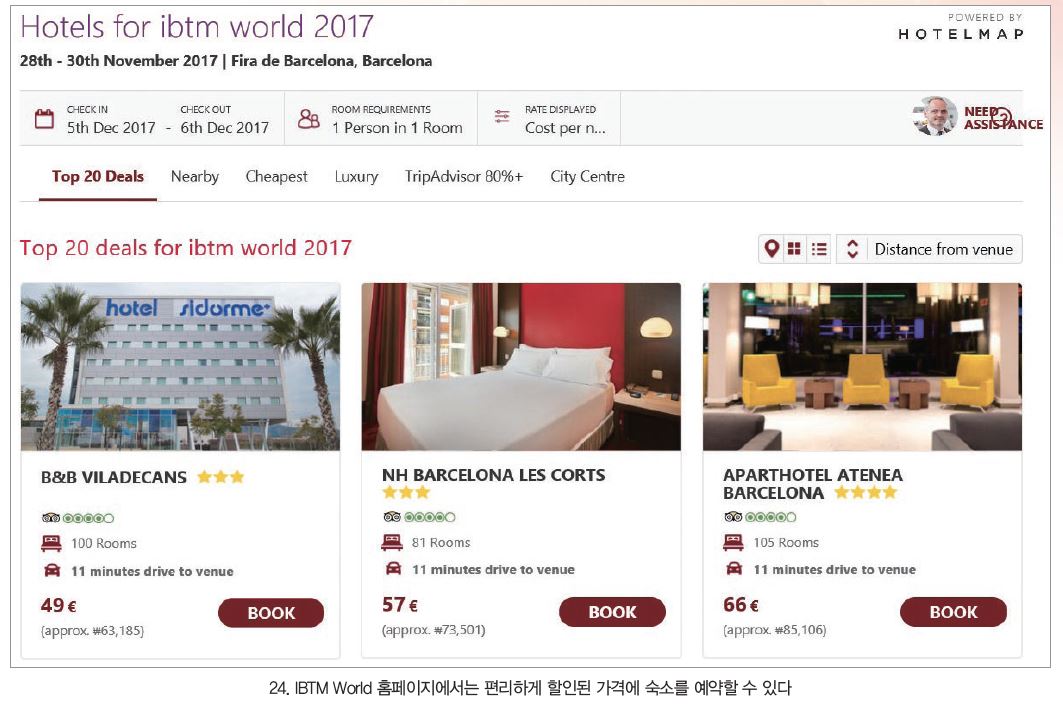Image resolution: width=1063 pixels, height=708 pixels.
Task: Open the check-in calendar icon
Action: click(x=44, y=119)
